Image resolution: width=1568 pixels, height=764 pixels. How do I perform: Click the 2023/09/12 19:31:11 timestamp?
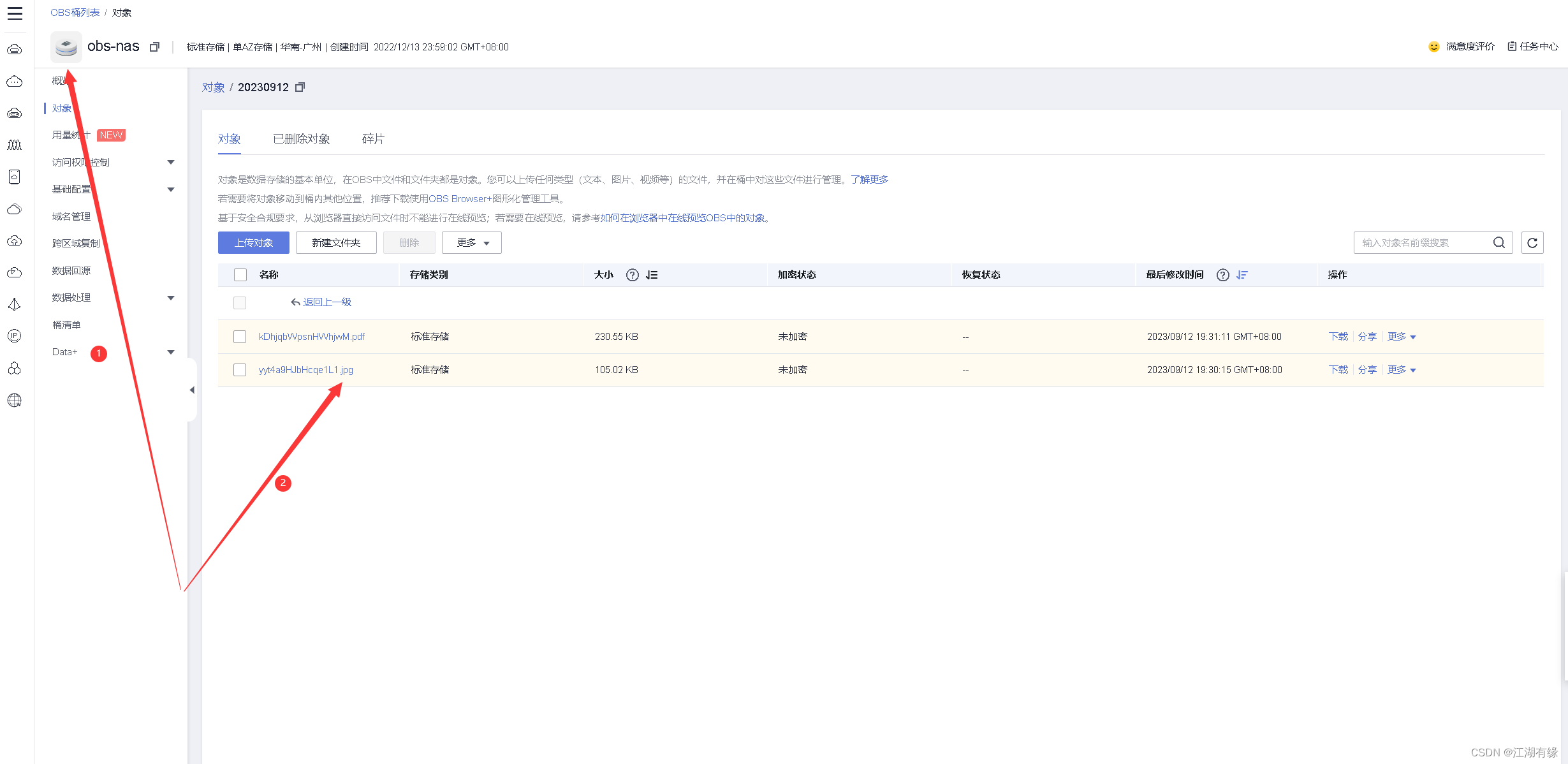click(x=1214, y=337)
